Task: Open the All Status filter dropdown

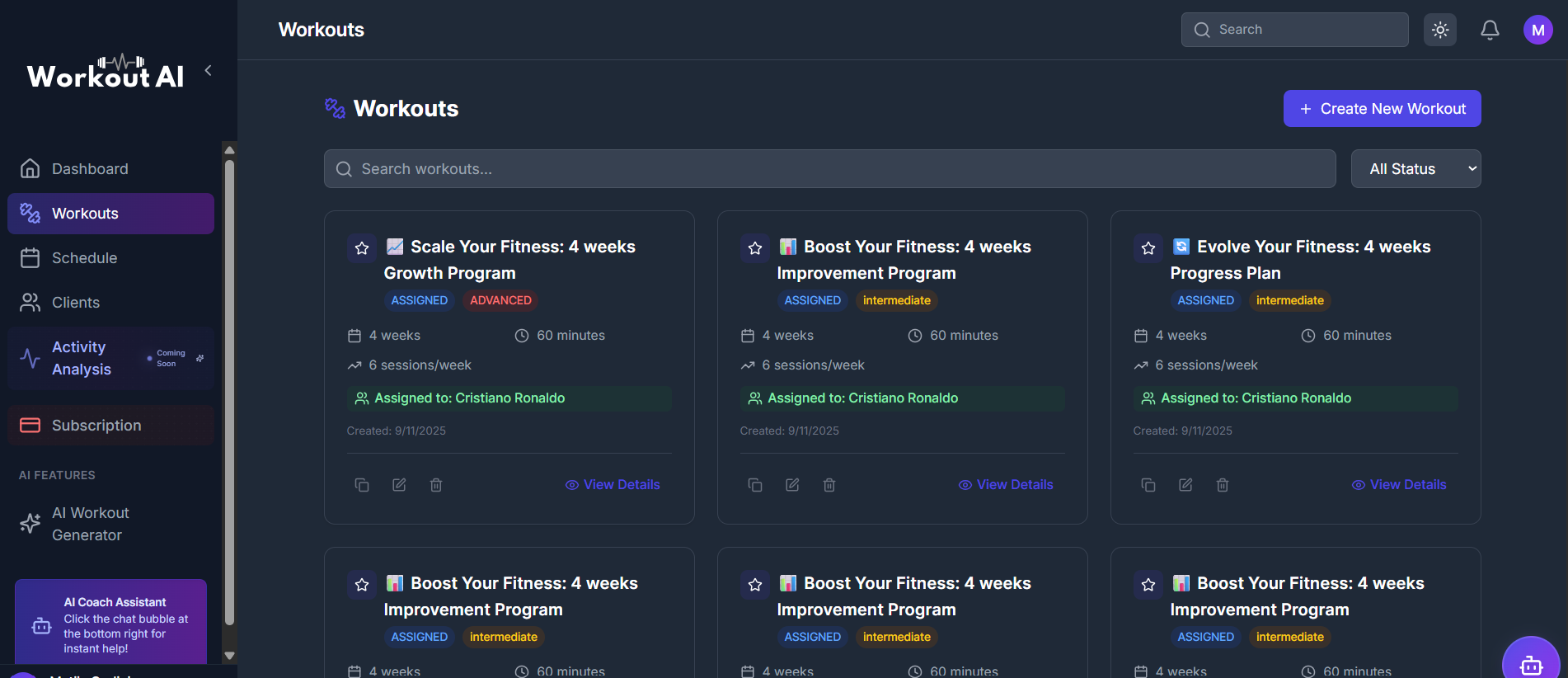Action: click(x=1415, y=169)
